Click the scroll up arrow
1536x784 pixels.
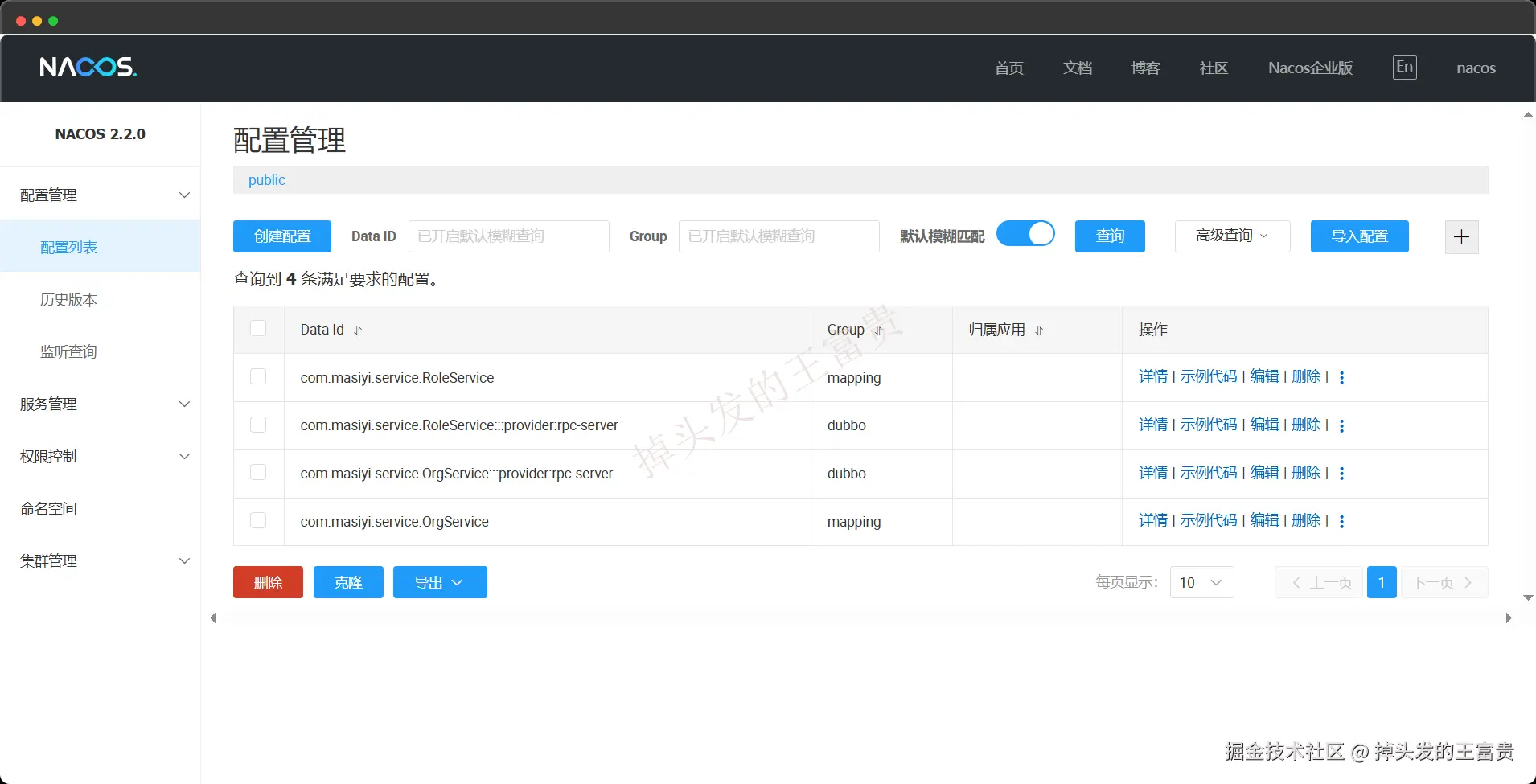click(x=1528, y=115)
